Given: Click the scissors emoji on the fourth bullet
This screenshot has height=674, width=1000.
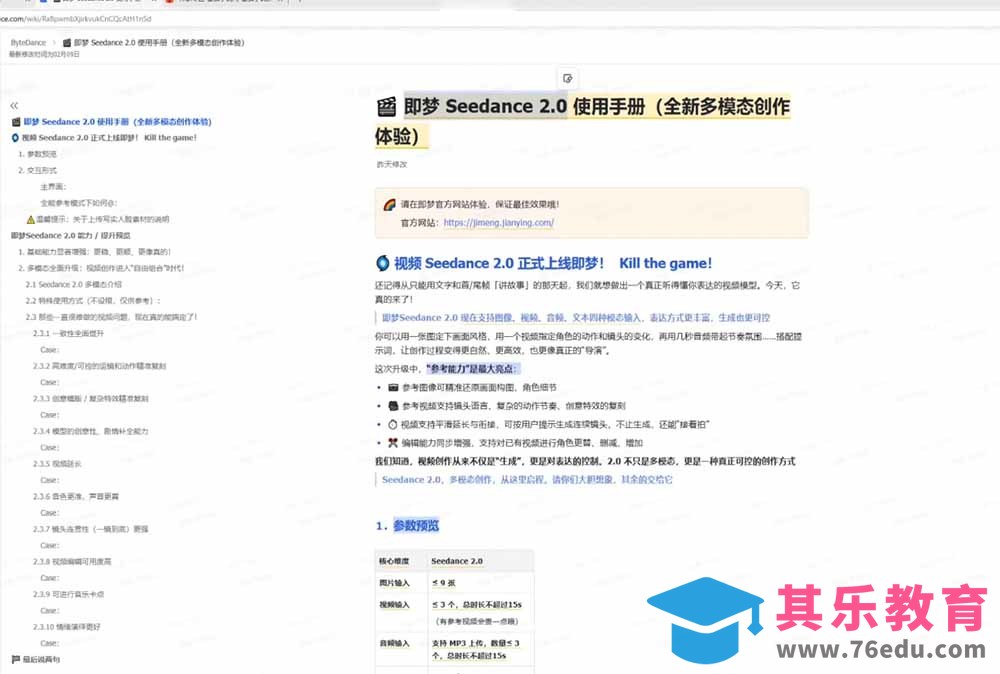Looking at the screenshot, I should click(x=393, y=443).
